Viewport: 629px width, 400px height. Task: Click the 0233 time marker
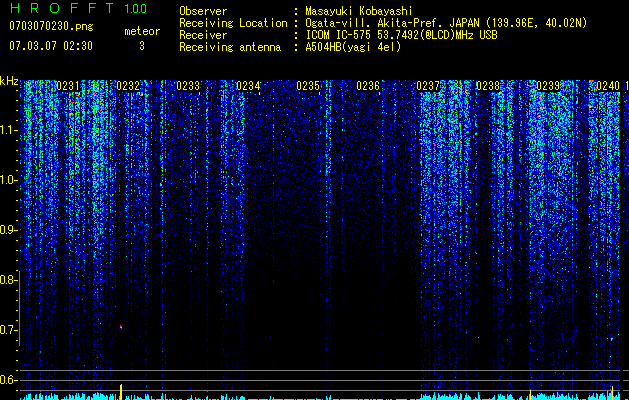[188, 86]
